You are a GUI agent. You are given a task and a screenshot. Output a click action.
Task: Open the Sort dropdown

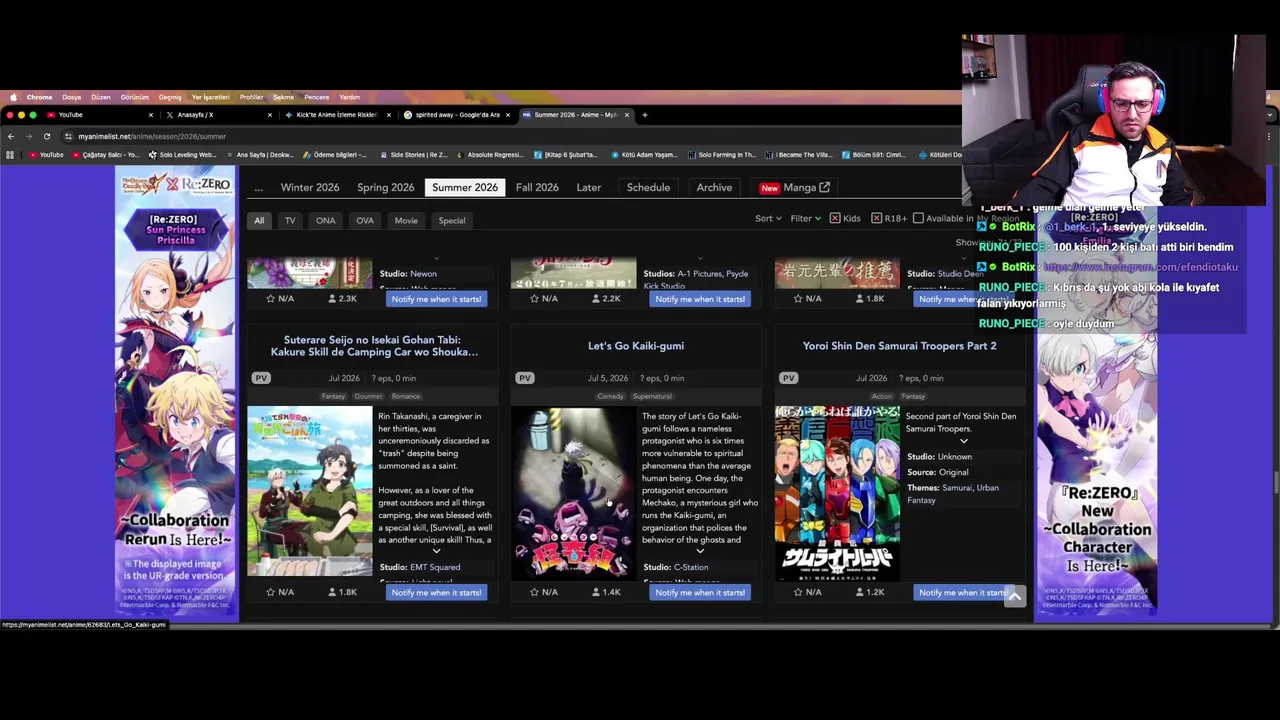pos(768,218)
